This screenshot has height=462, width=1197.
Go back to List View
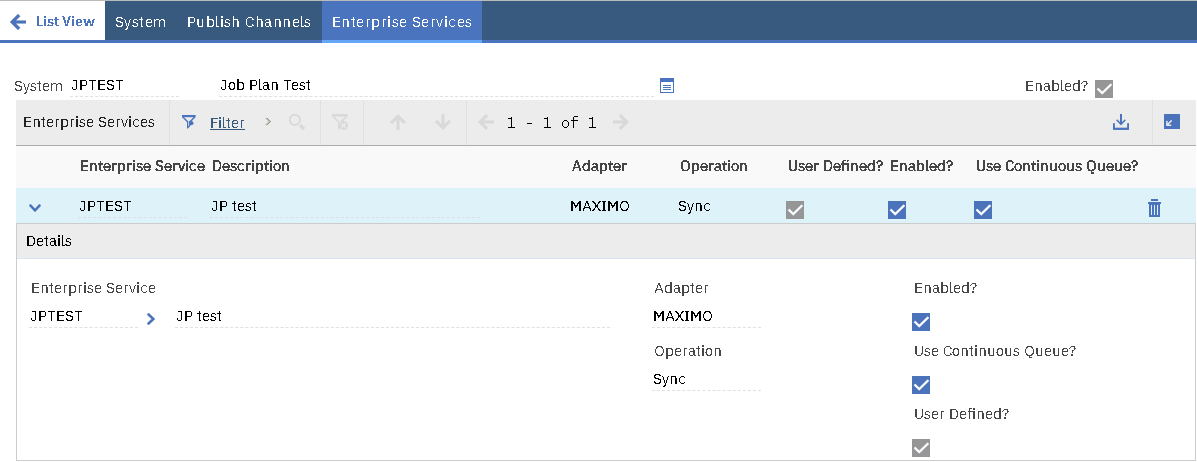pyautogui.click(x=52, y=21)
